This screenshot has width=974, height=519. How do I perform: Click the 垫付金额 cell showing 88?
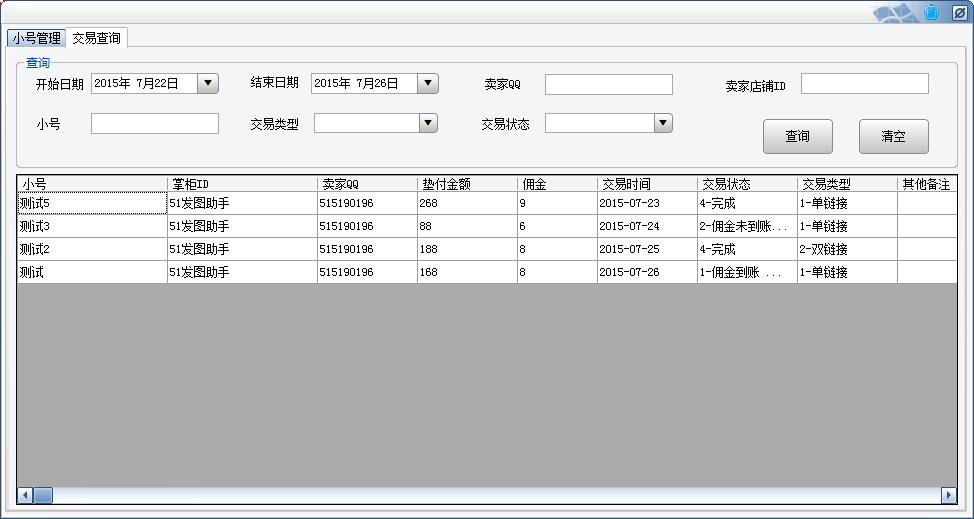pos(467,226)
